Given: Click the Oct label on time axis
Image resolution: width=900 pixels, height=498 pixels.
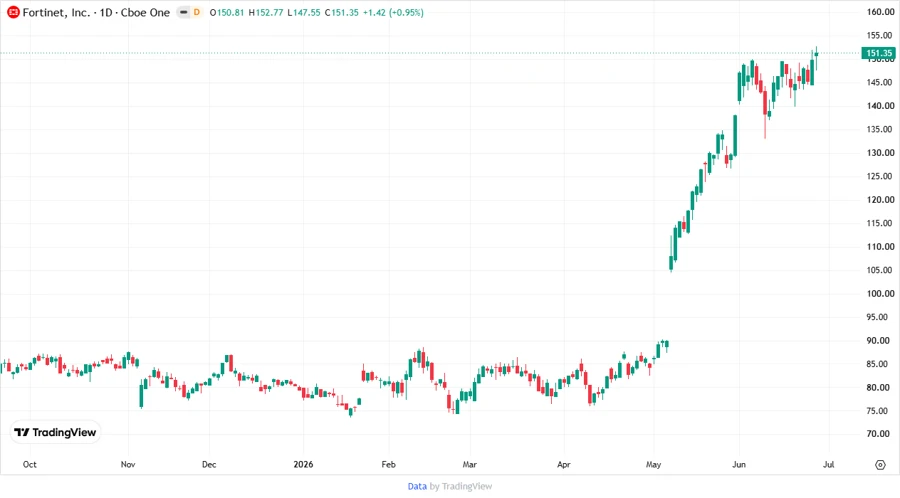Looking at the screenshot, I should [29, 465].
